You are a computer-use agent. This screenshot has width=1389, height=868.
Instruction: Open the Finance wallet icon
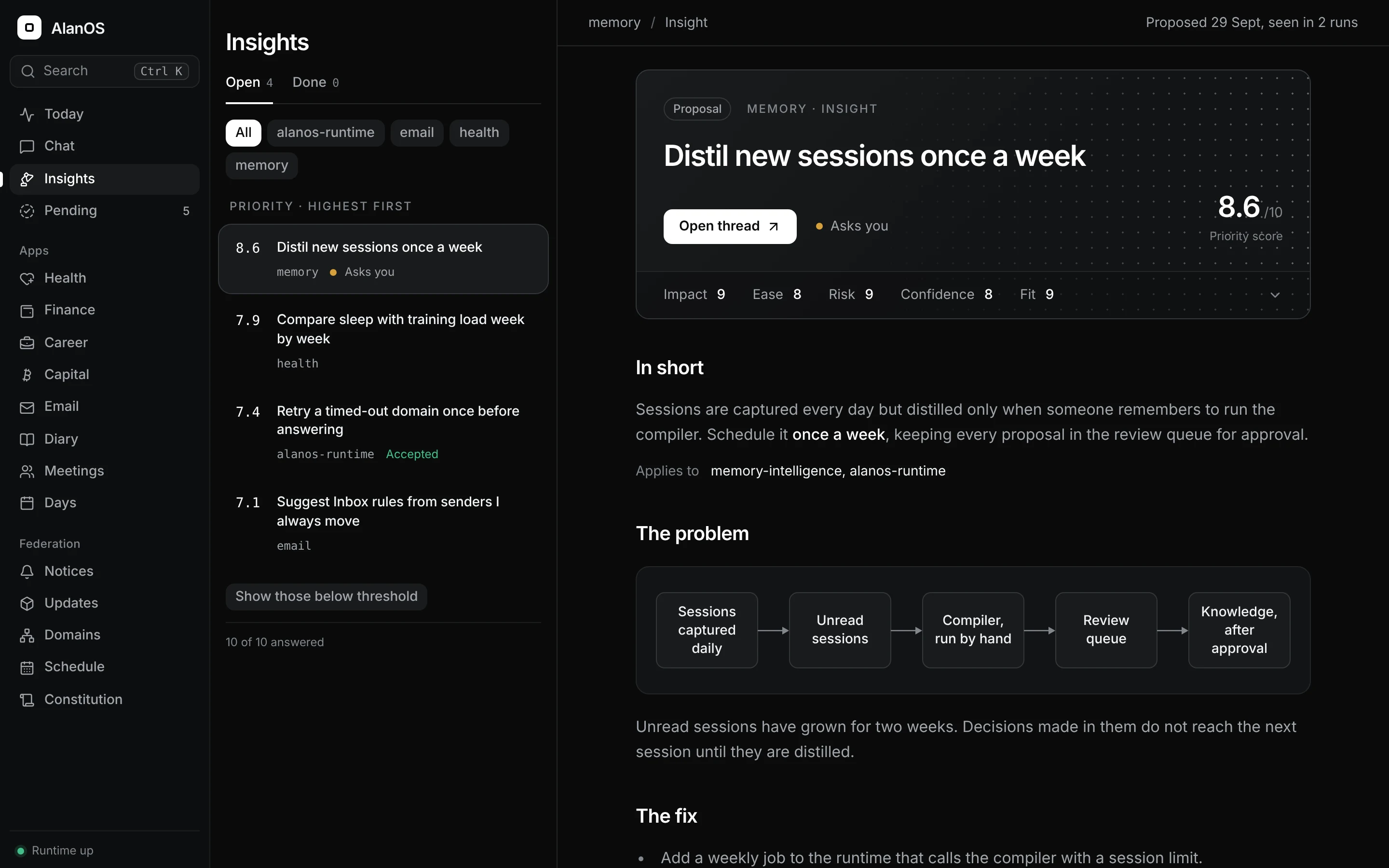click(x=27, y=311)
